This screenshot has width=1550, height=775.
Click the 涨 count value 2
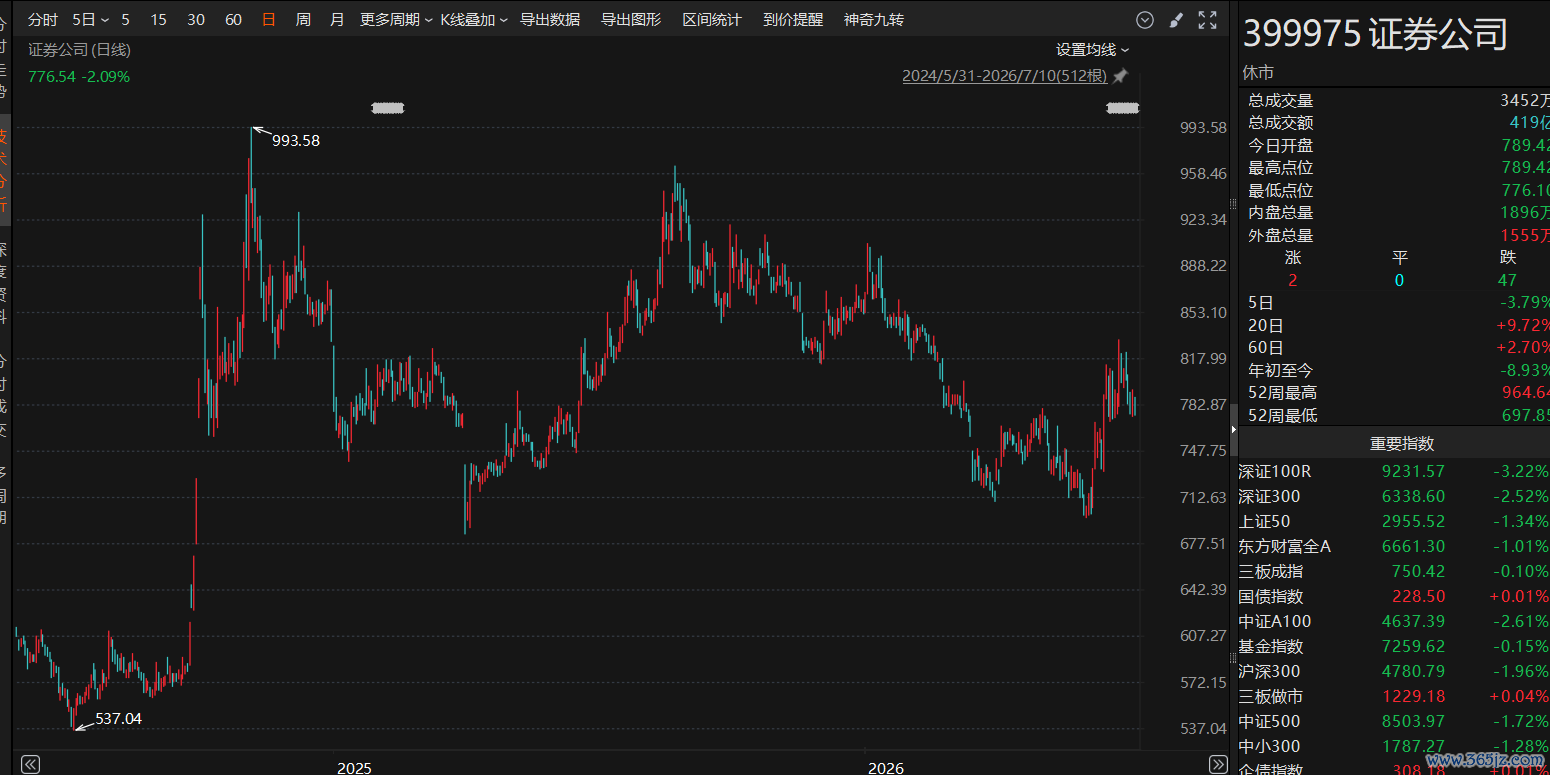coord(1293,280)
